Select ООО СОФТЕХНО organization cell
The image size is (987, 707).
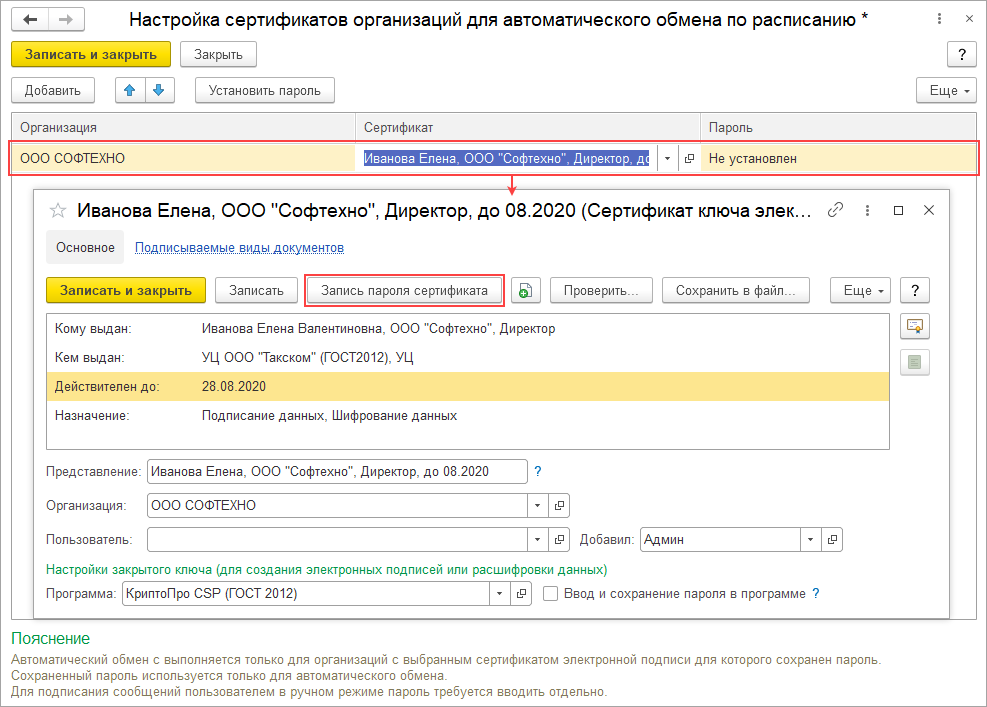coord(184,159)
